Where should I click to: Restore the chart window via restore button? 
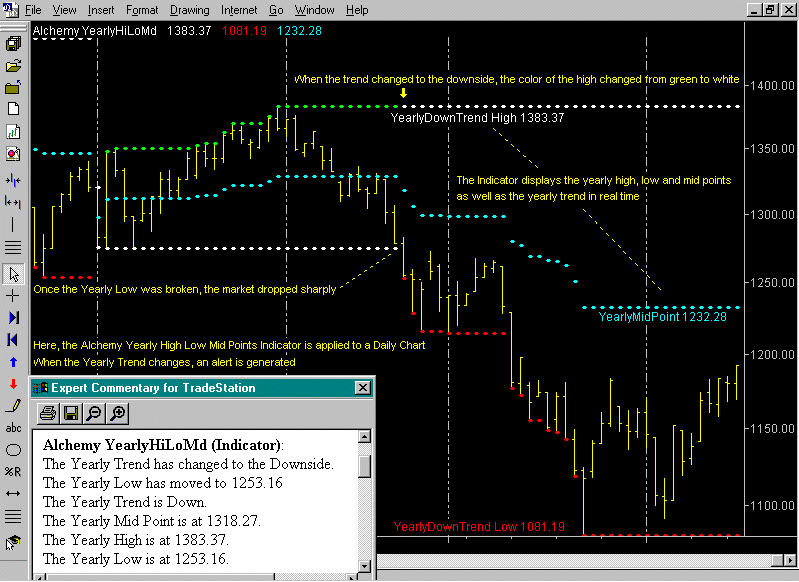[x=770, y=10]
